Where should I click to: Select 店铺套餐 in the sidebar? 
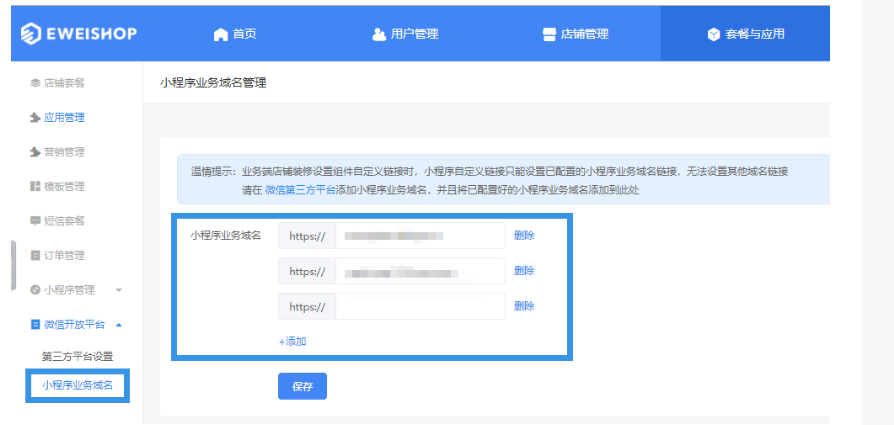tap(64, 83)
